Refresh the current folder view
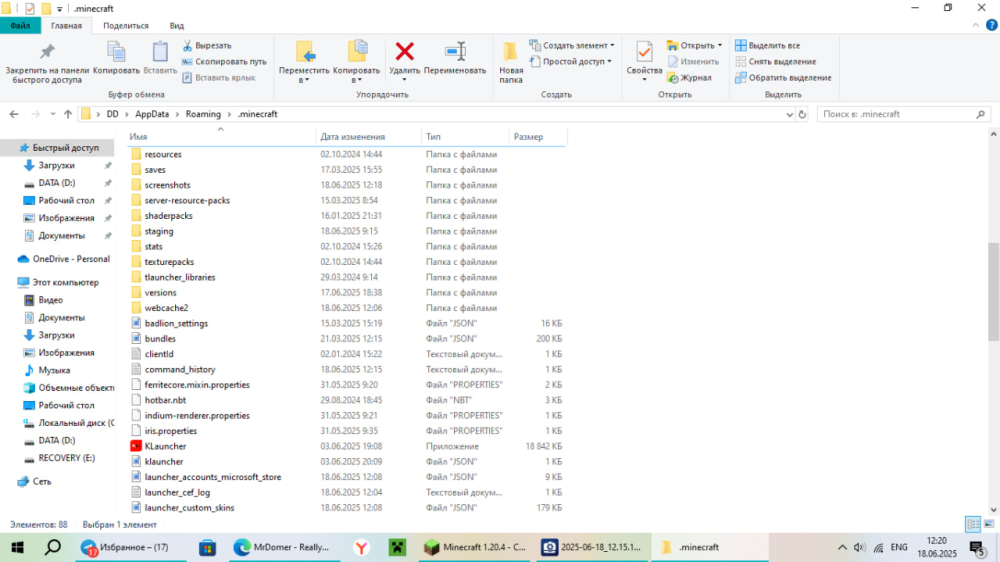This screenshot has width=1000, height=562. [x=802, y=114]
